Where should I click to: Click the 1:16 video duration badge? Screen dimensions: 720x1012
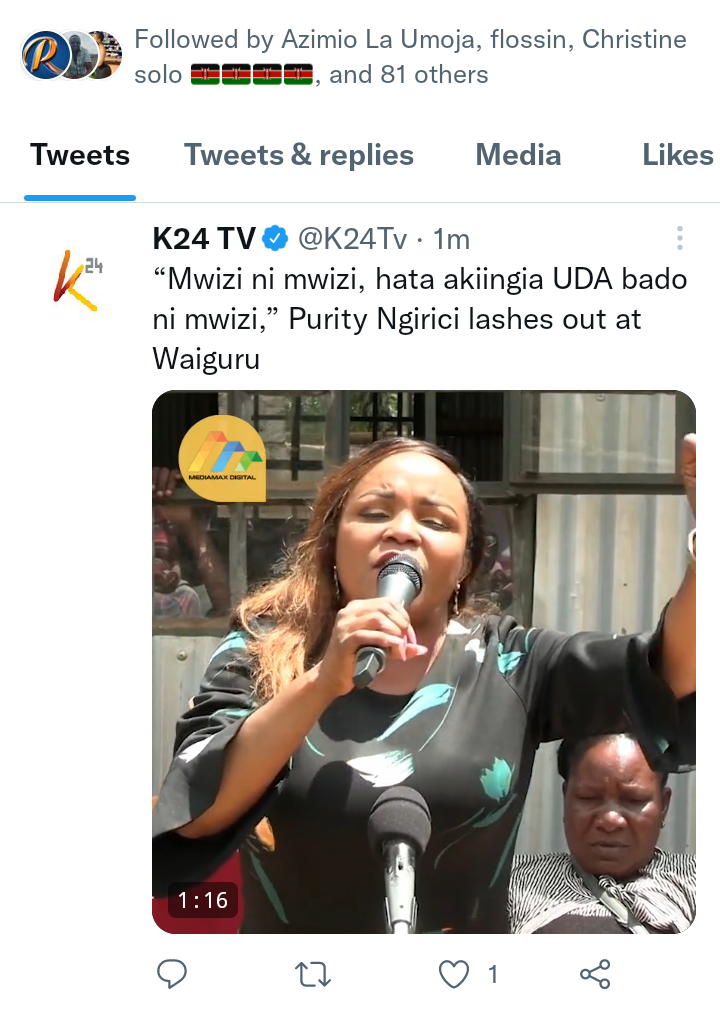tap(203, 900)
